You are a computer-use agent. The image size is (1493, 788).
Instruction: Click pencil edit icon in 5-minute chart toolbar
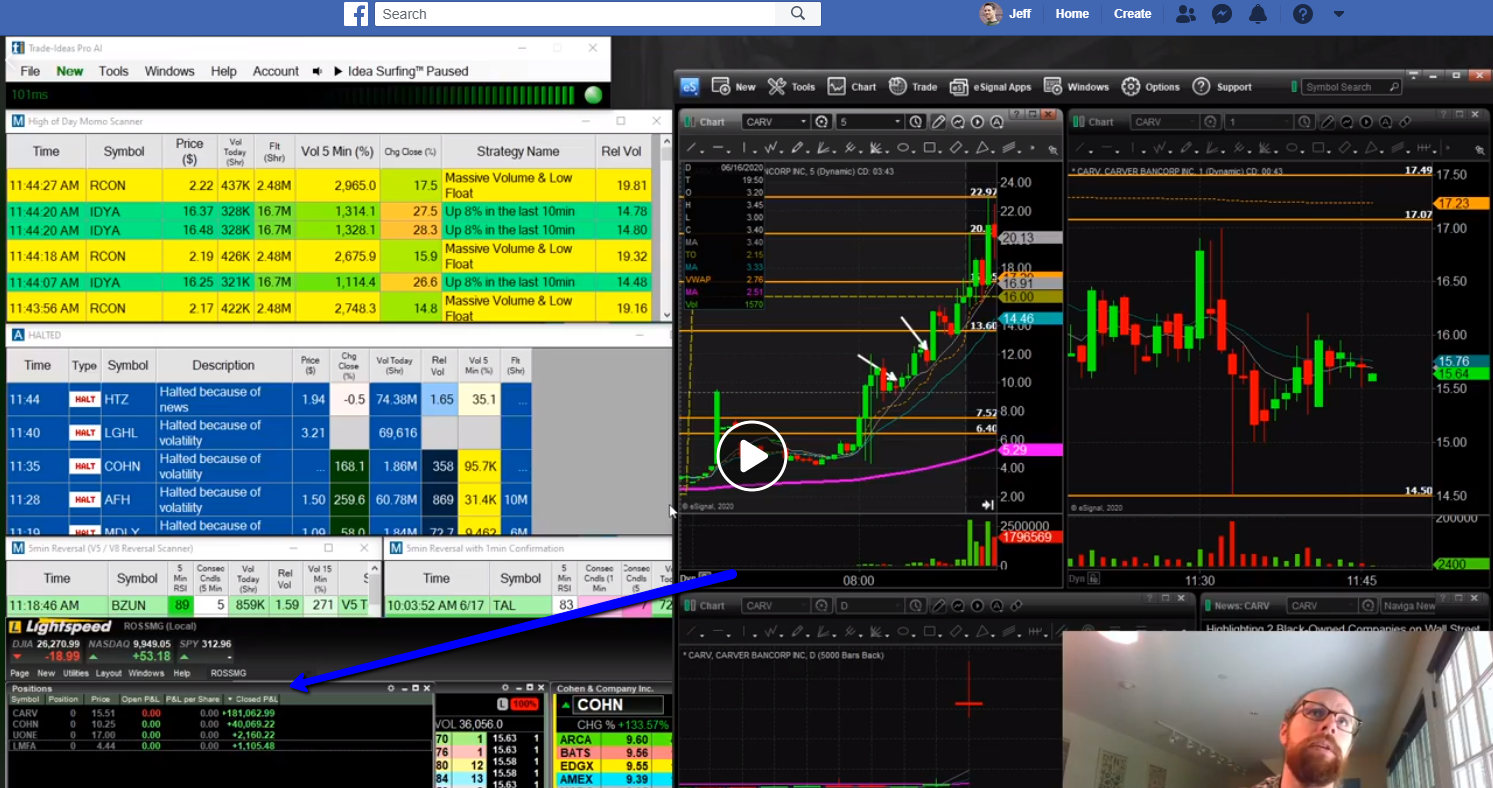[x=939, y=122]
